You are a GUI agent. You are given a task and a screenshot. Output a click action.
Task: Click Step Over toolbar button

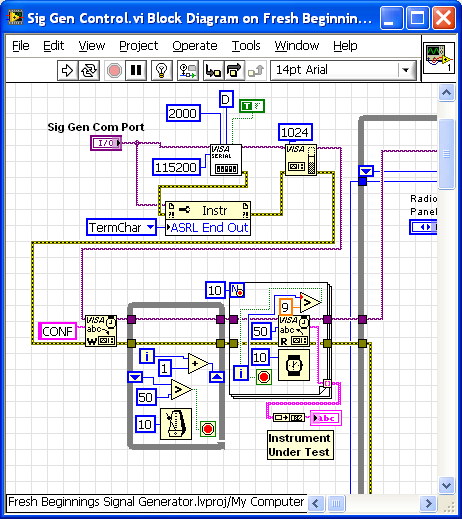pos(235,70)
